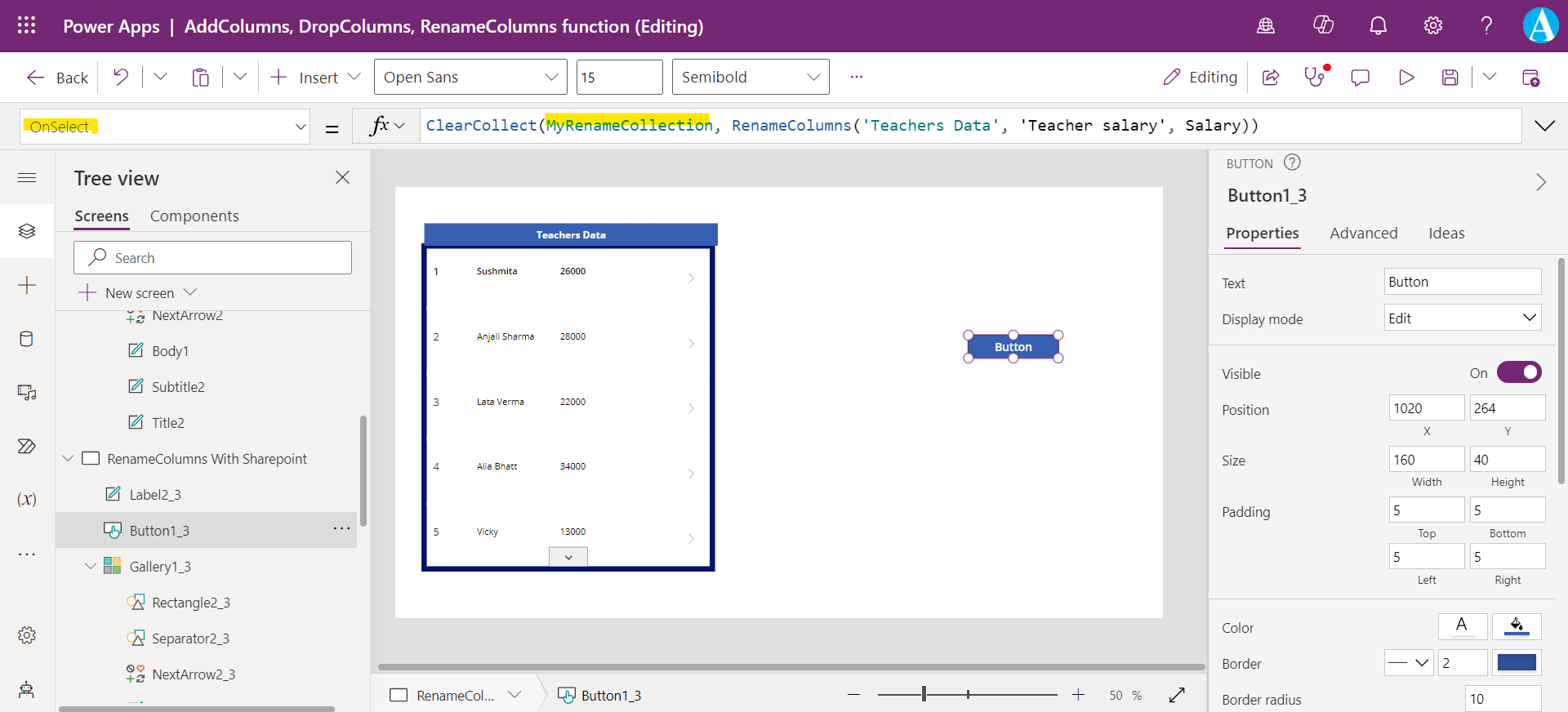Click the blue border color swatch
This screenshot has height=712, width=1568.
(x=1517, y=663)
